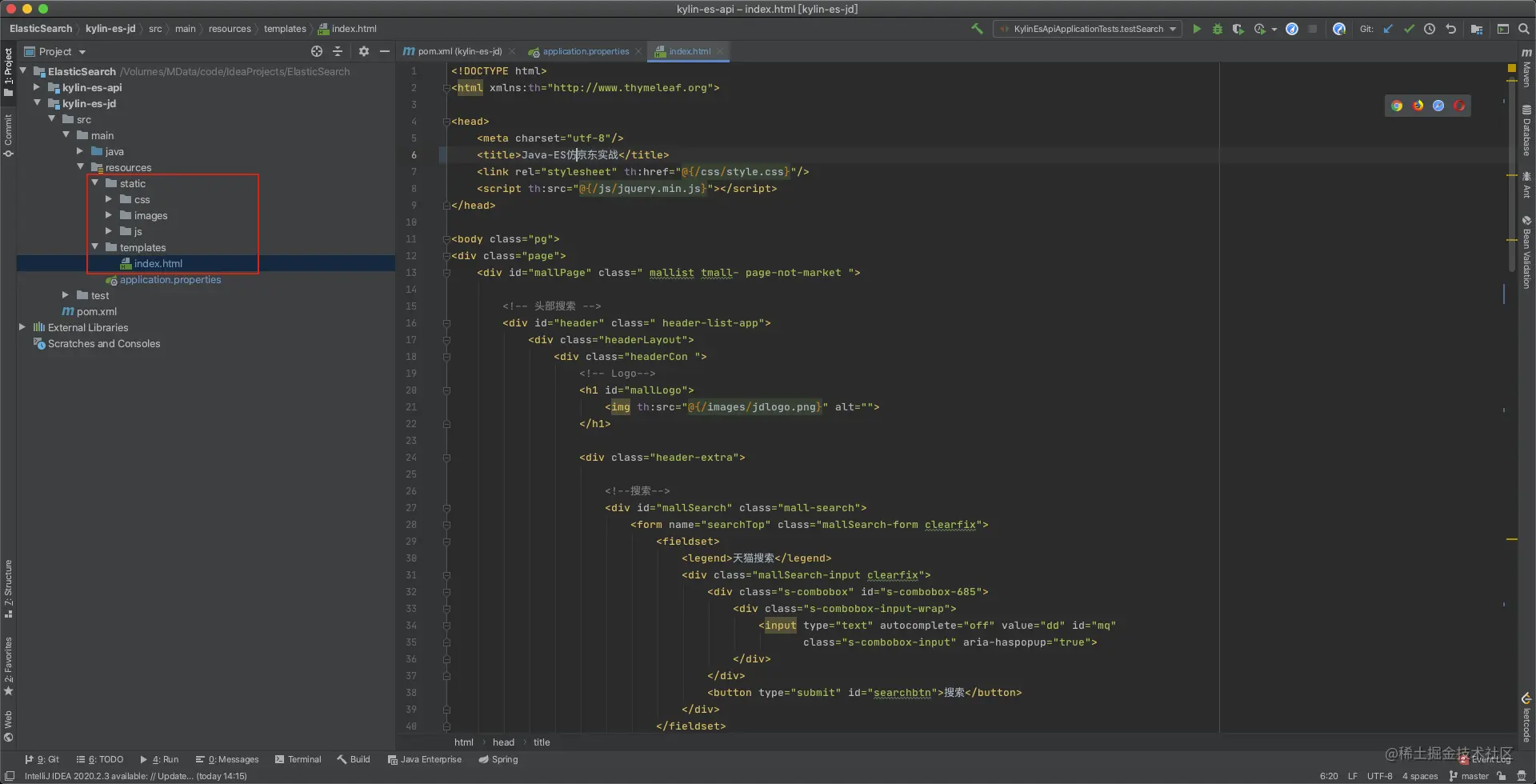The image size is (1536, 784).
Task: Show Git history with the clock icon
Action: [1430, 29]
